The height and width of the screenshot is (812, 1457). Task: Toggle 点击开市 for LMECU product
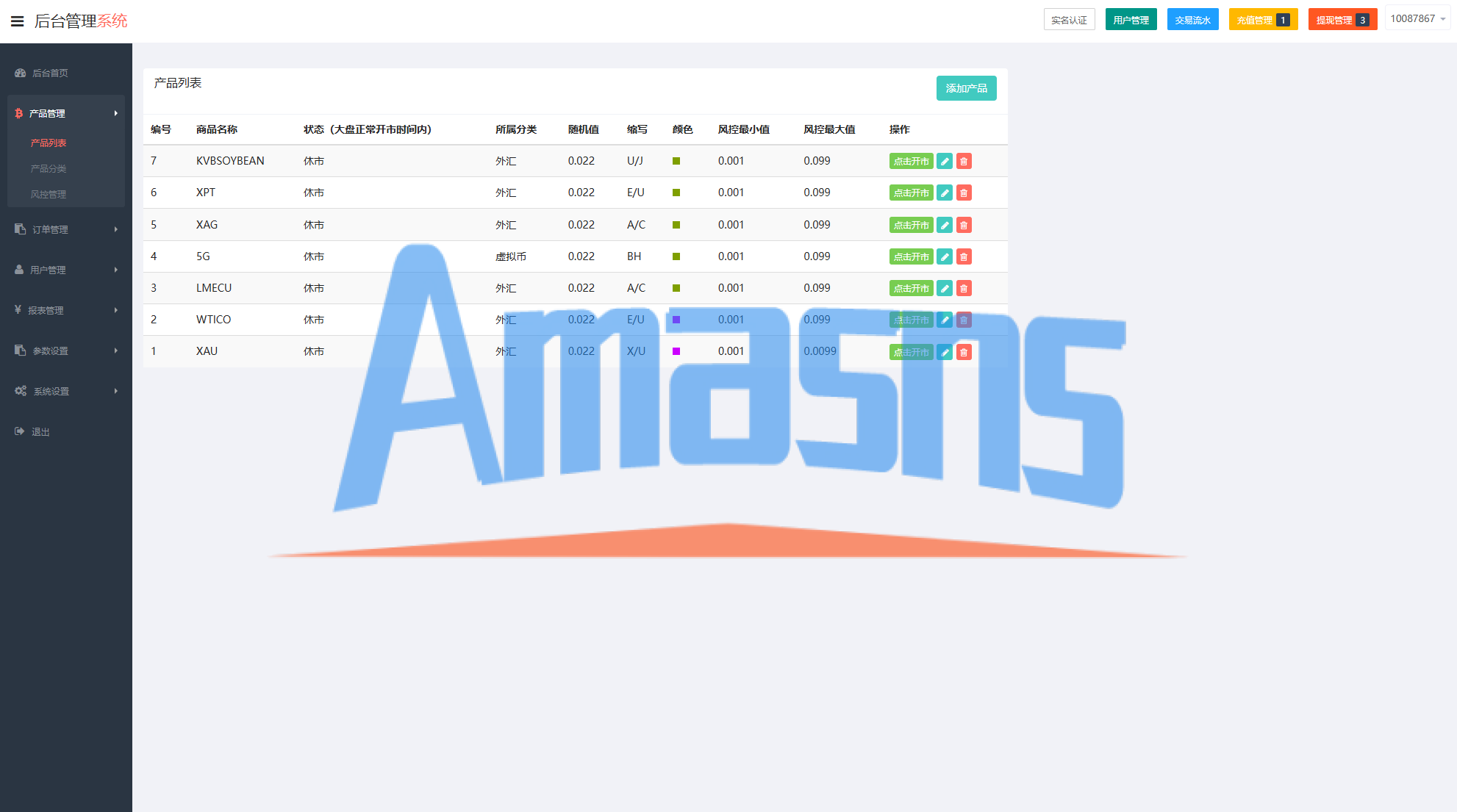911,289
